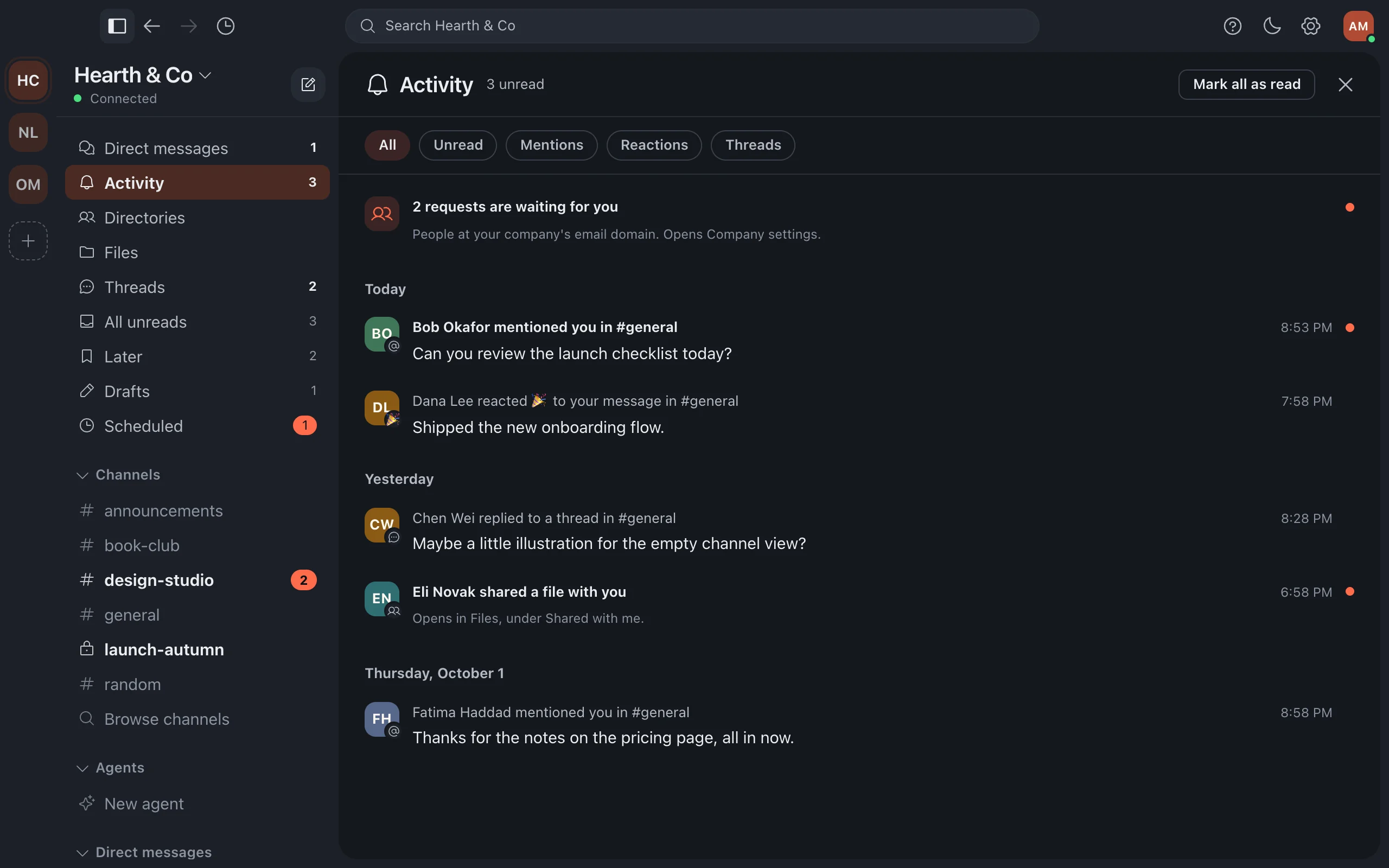The image size is (1389, 868).
Task: Open Bob Okafor's mention notification
Action: point(859,340)
